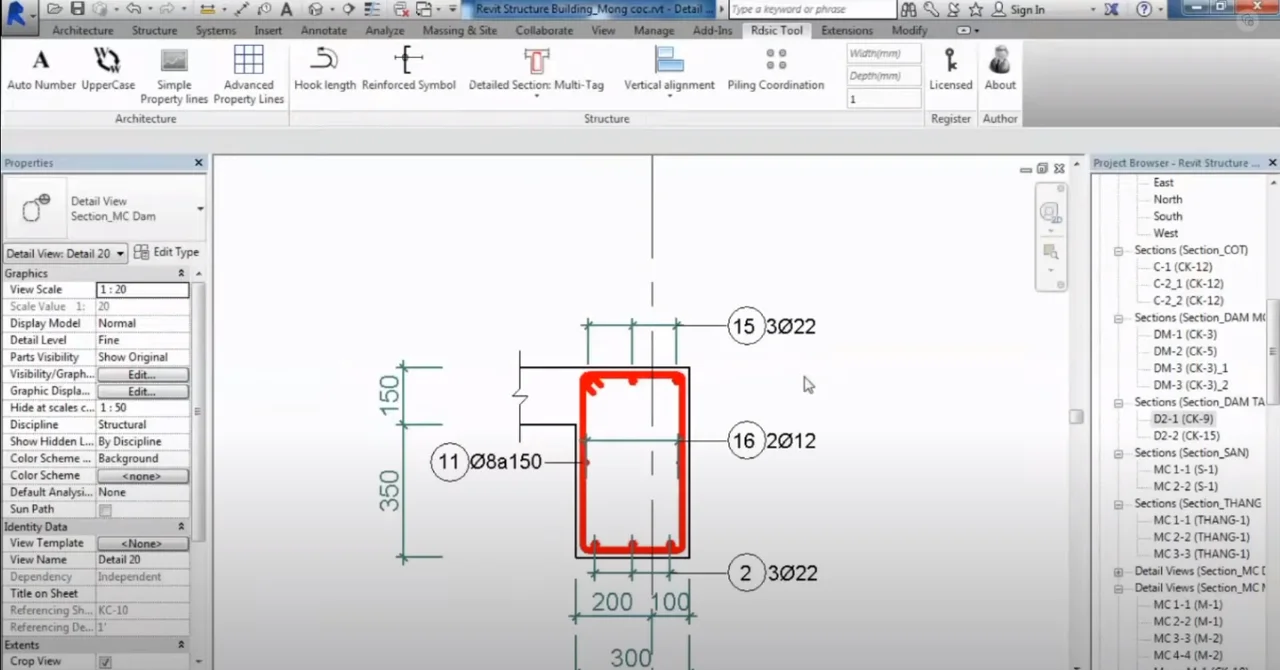Click the zoom region icon on the view navigation bar
1280x670 pixels.
click(1049, 251)
